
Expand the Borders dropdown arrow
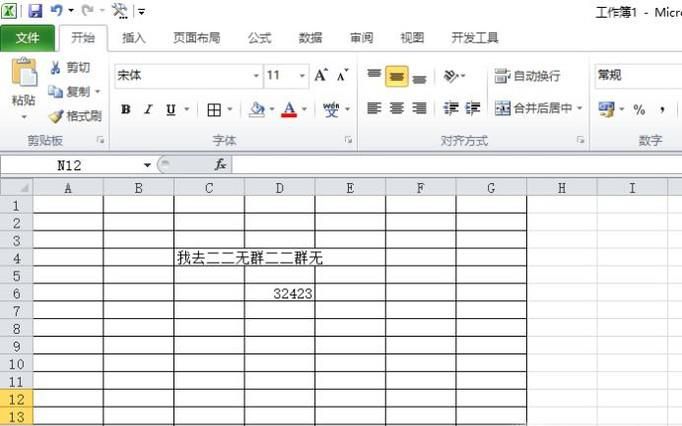coord(231,109)
